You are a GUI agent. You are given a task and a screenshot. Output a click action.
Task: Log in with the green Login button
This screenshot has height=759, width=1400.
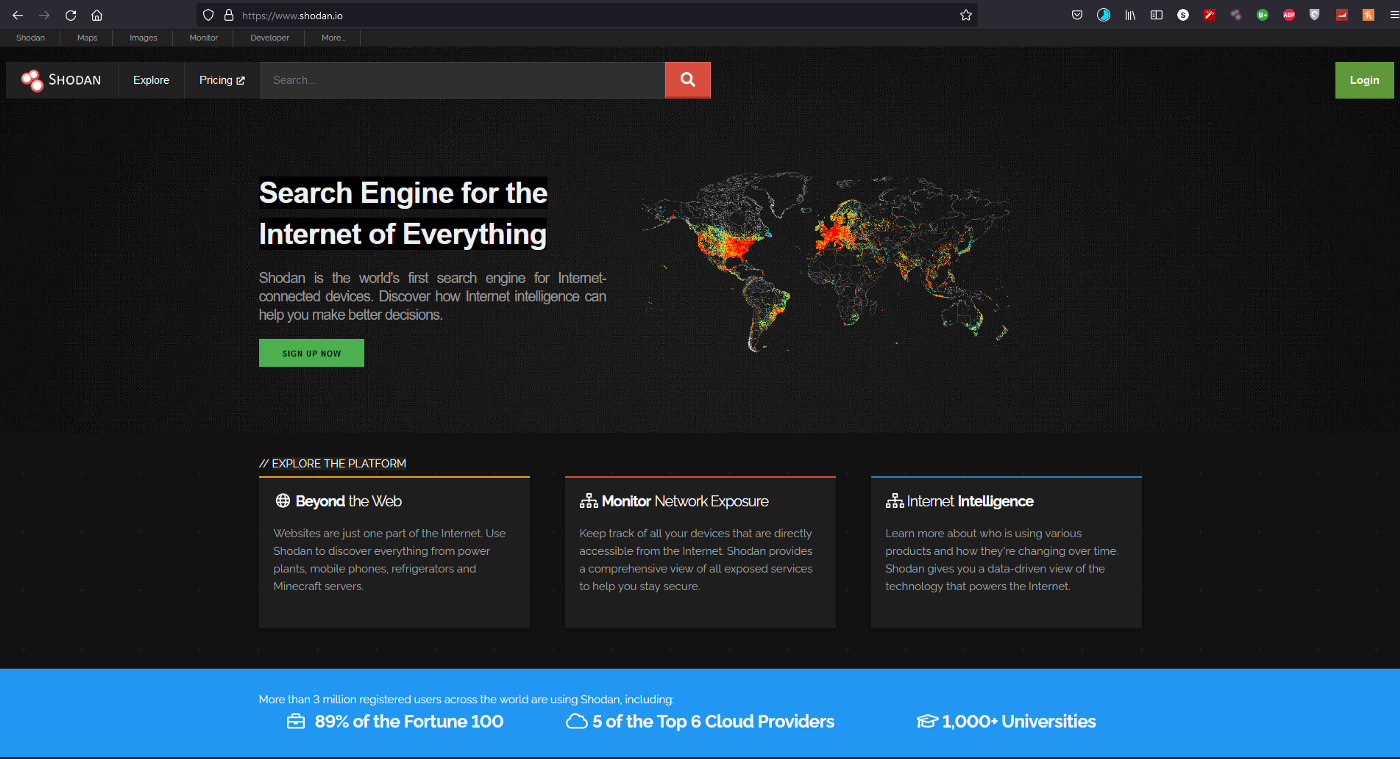1364,80
